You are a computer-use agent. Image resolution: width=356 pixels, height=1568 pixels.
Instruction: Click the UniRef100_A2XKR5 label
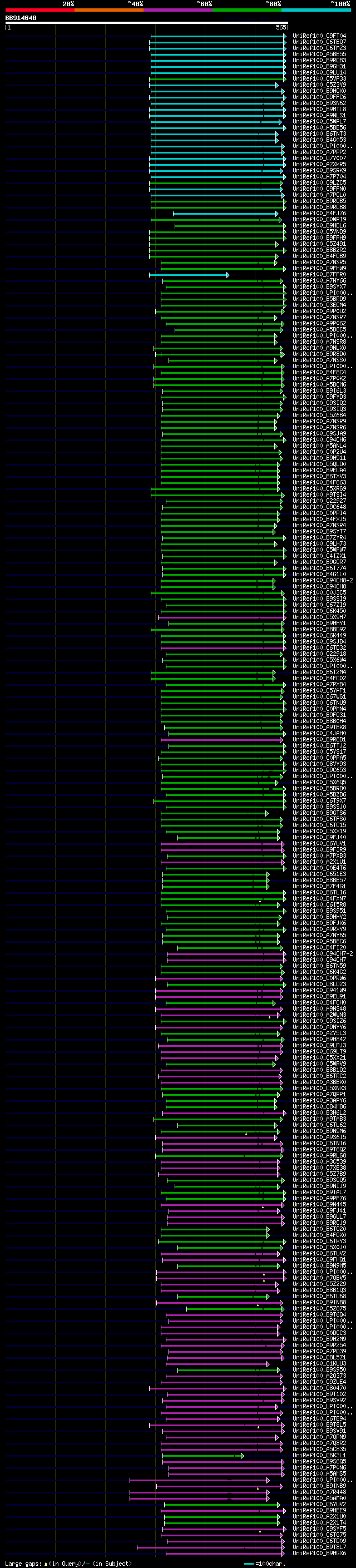(319, 164)
